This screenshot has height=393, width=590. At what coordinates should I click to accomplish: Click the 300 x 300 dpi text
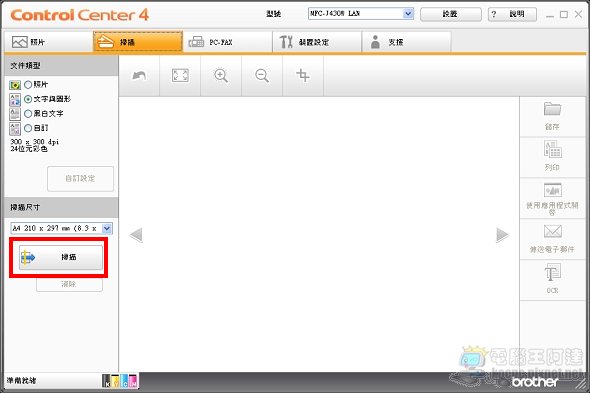(35, 142)
